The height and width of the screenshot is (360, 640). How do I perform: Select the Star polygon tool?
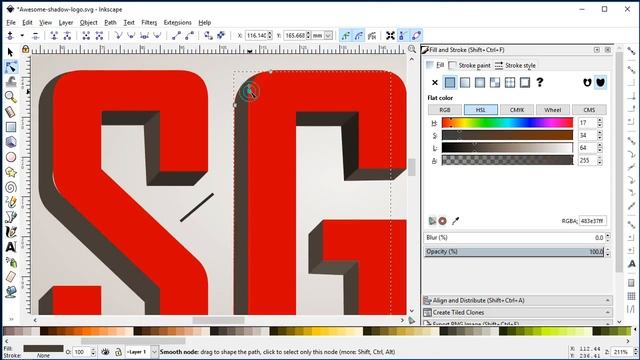11,172
